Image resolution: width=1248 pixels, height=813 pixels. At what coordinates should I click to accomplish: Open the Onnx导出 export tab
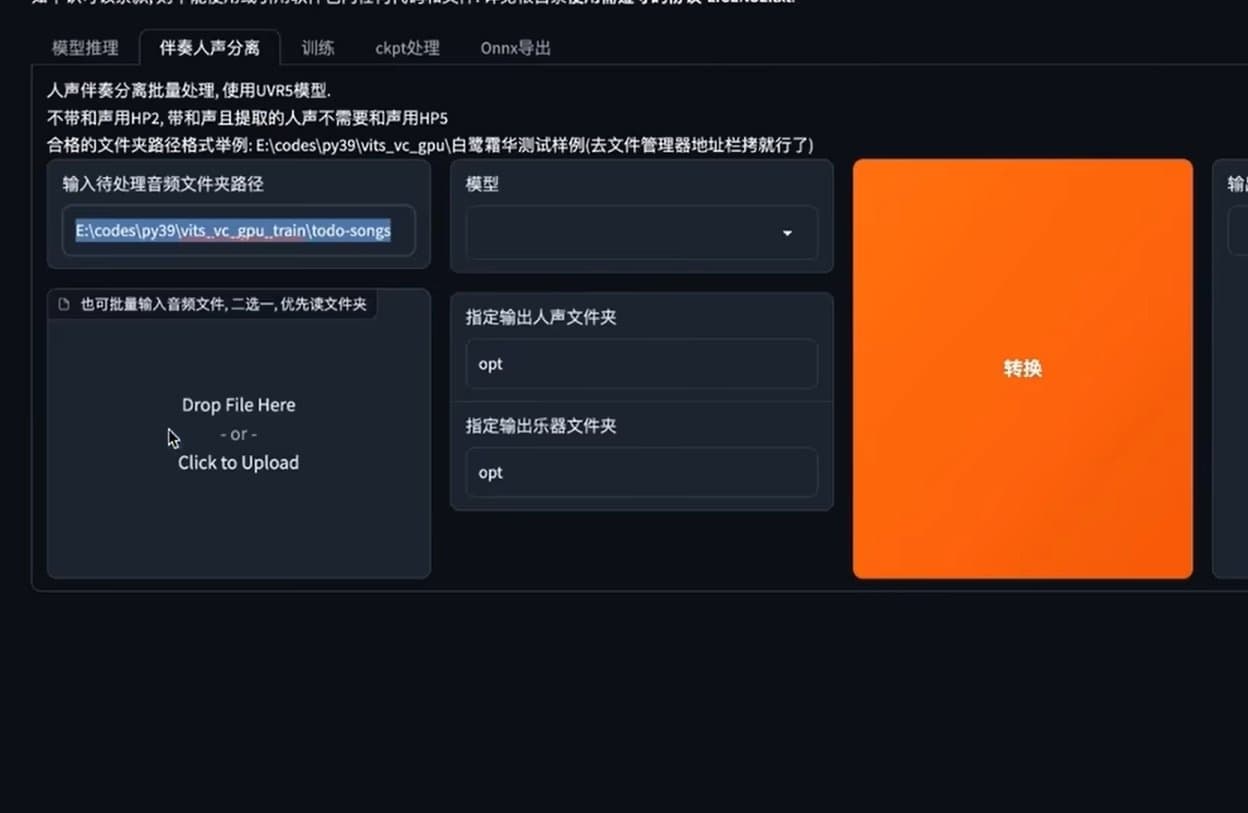514,47
